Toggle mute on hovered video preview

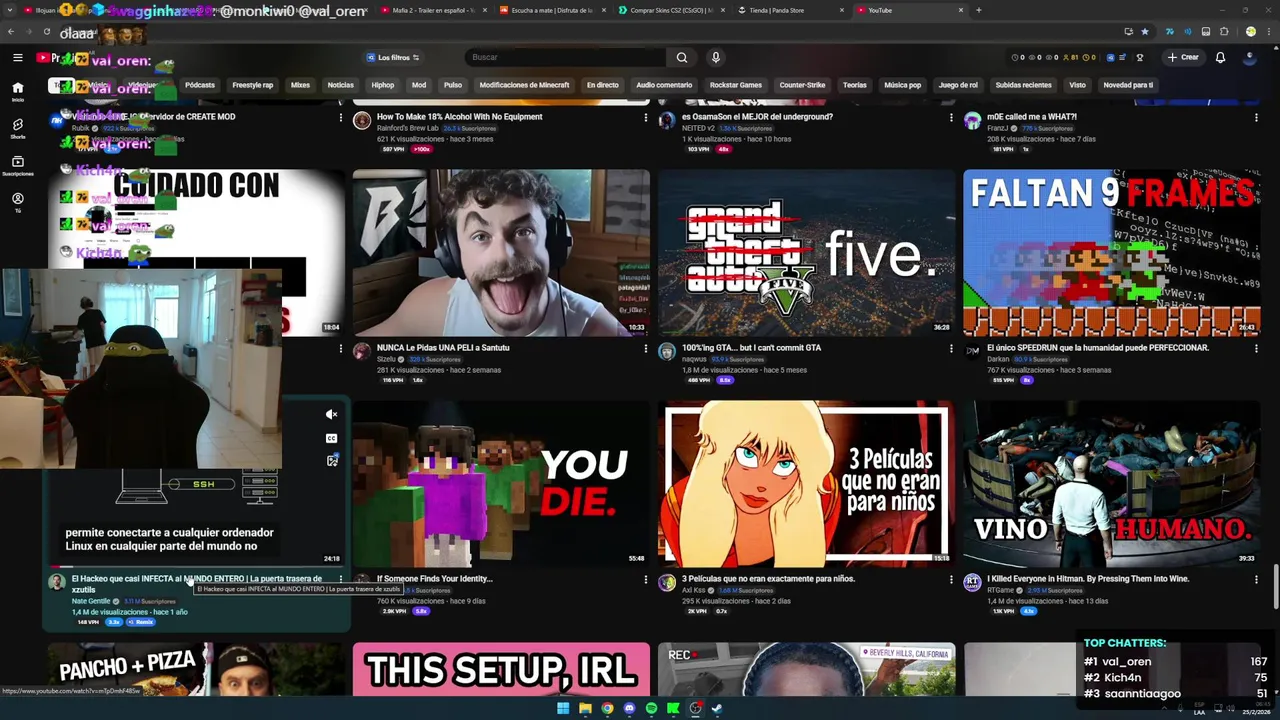point(331,414)
